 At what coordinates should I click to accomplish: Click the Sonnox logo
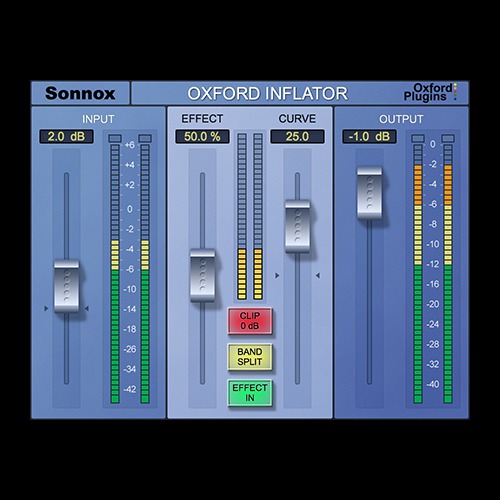(80, 93)
